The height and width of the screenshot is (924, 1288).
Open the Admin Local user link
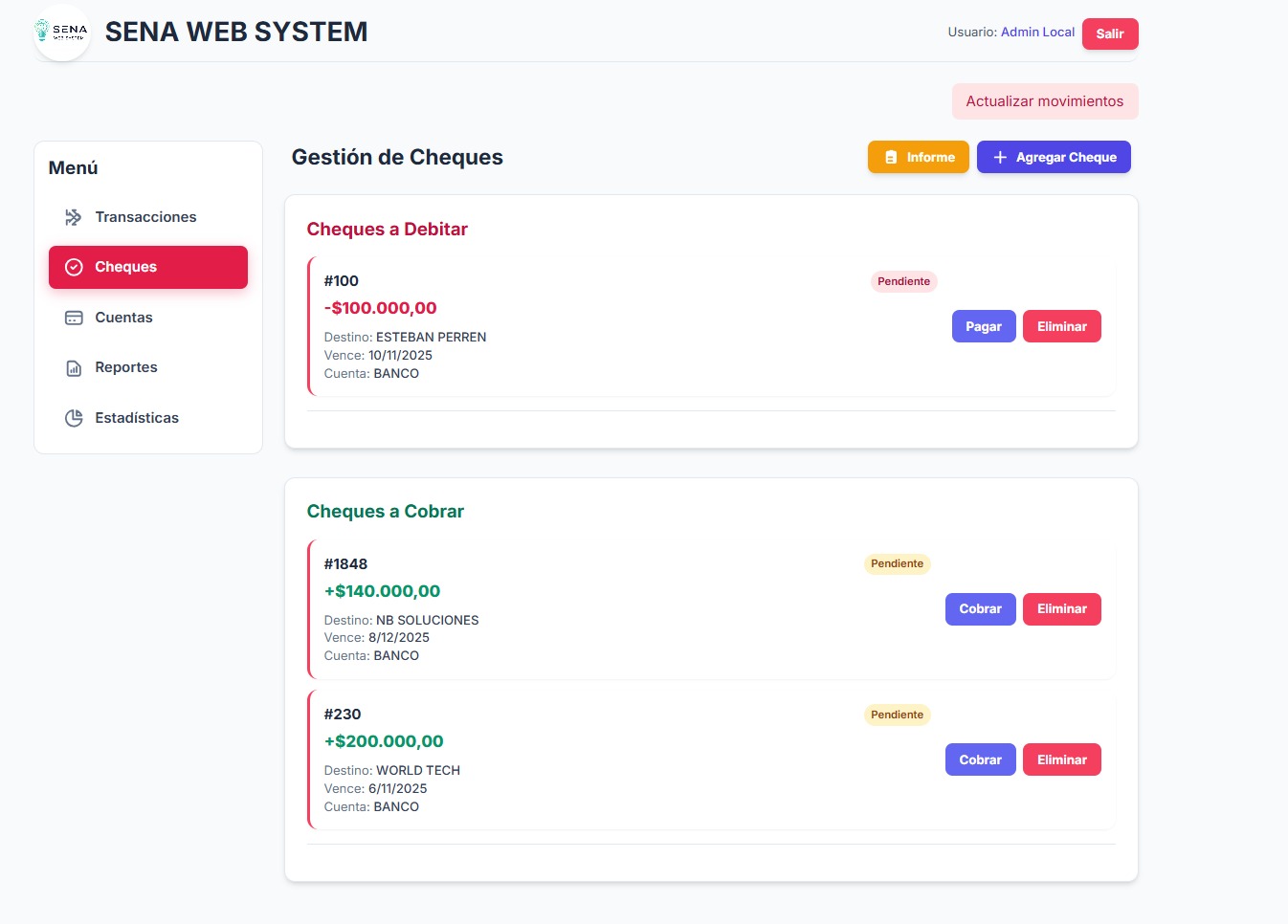[1037, 32]
